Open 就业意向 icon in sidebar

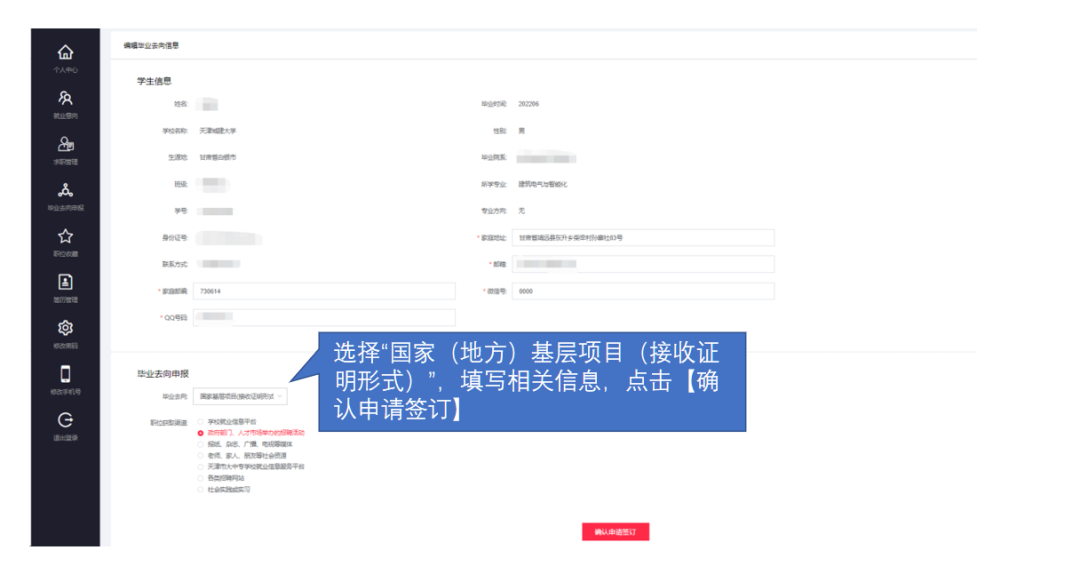pos(65,99)
